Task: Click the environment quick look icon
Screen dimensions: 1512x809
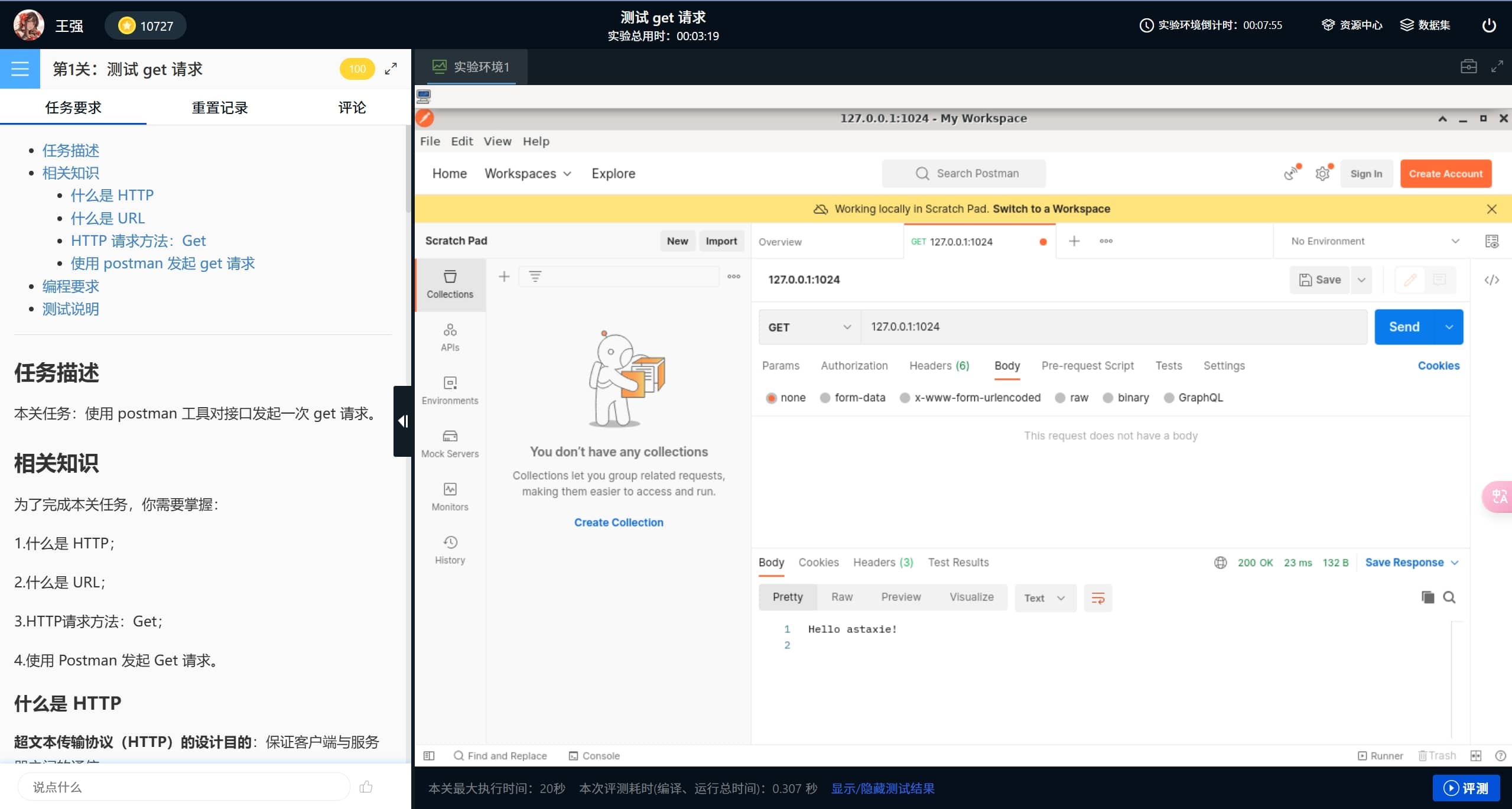Action: tap(1491, 241)
